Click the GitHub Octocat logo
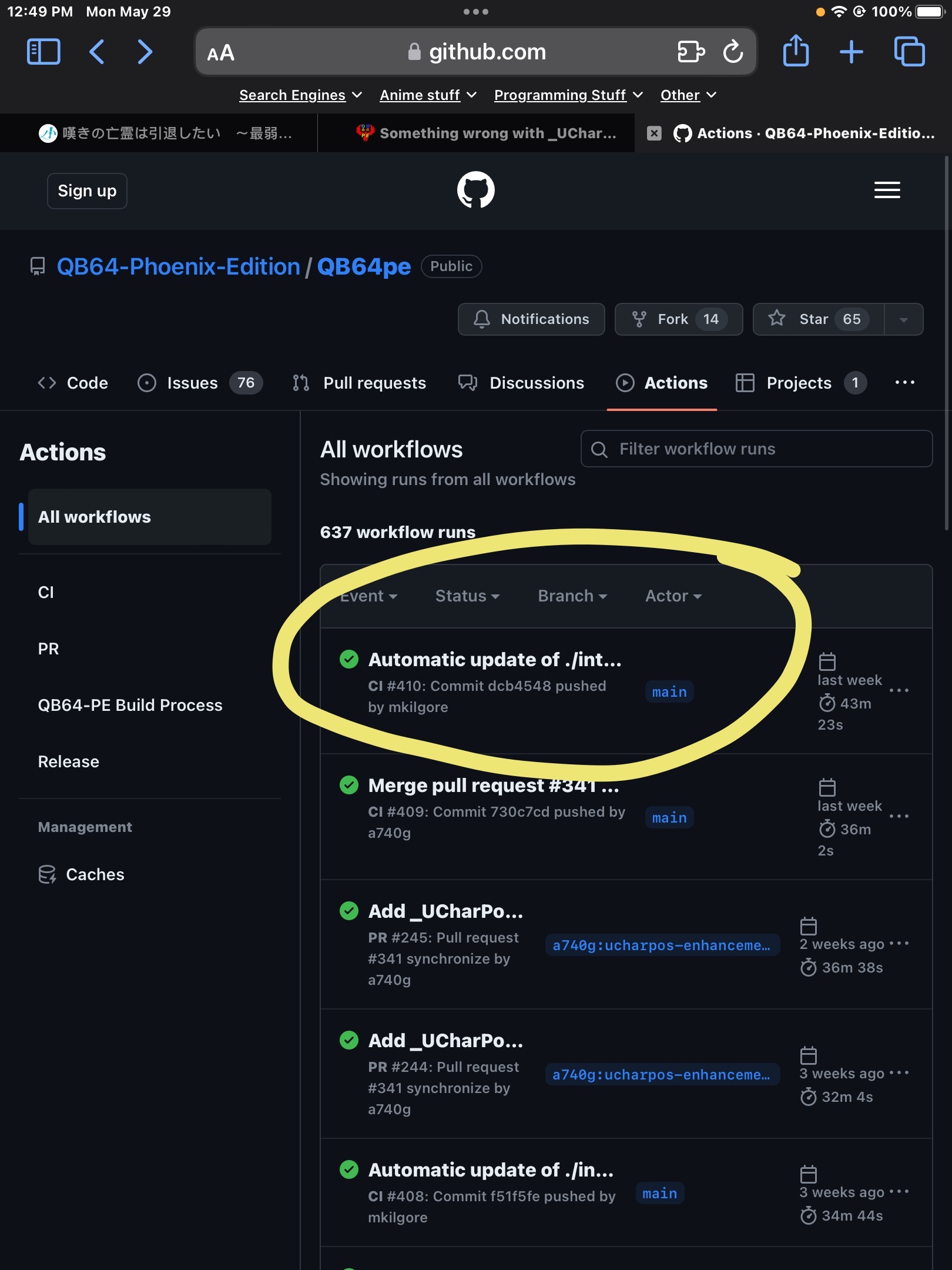 (x=475, y=190)
